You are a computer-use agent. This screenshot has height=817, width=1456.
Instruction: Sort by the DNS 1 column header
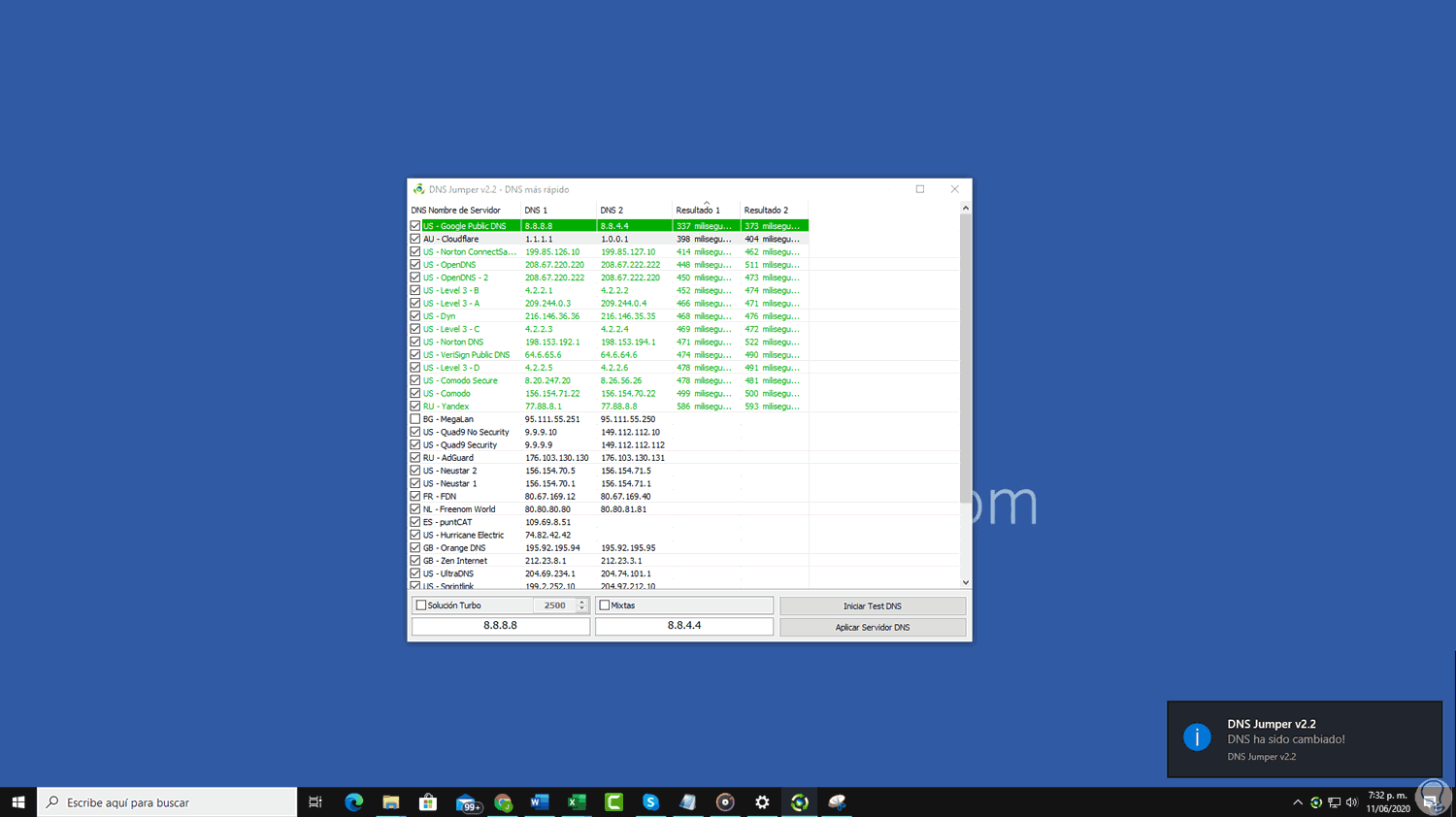558,210
